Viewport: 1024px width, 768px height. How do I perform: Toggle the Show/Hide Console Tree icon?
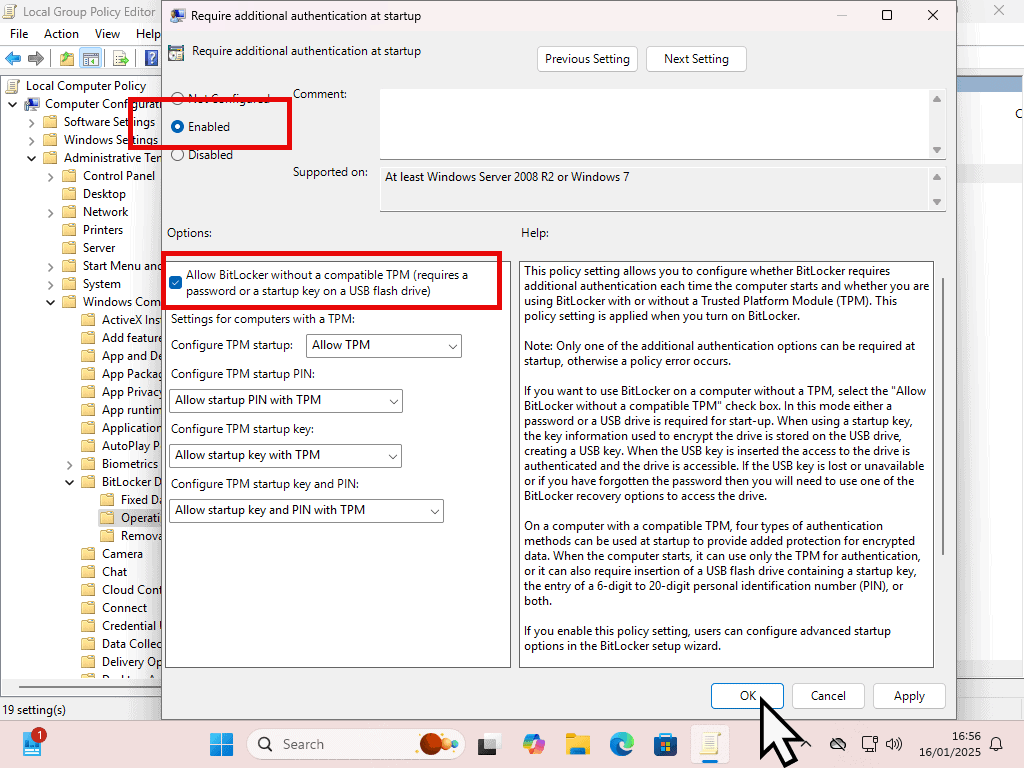(90, 58)
